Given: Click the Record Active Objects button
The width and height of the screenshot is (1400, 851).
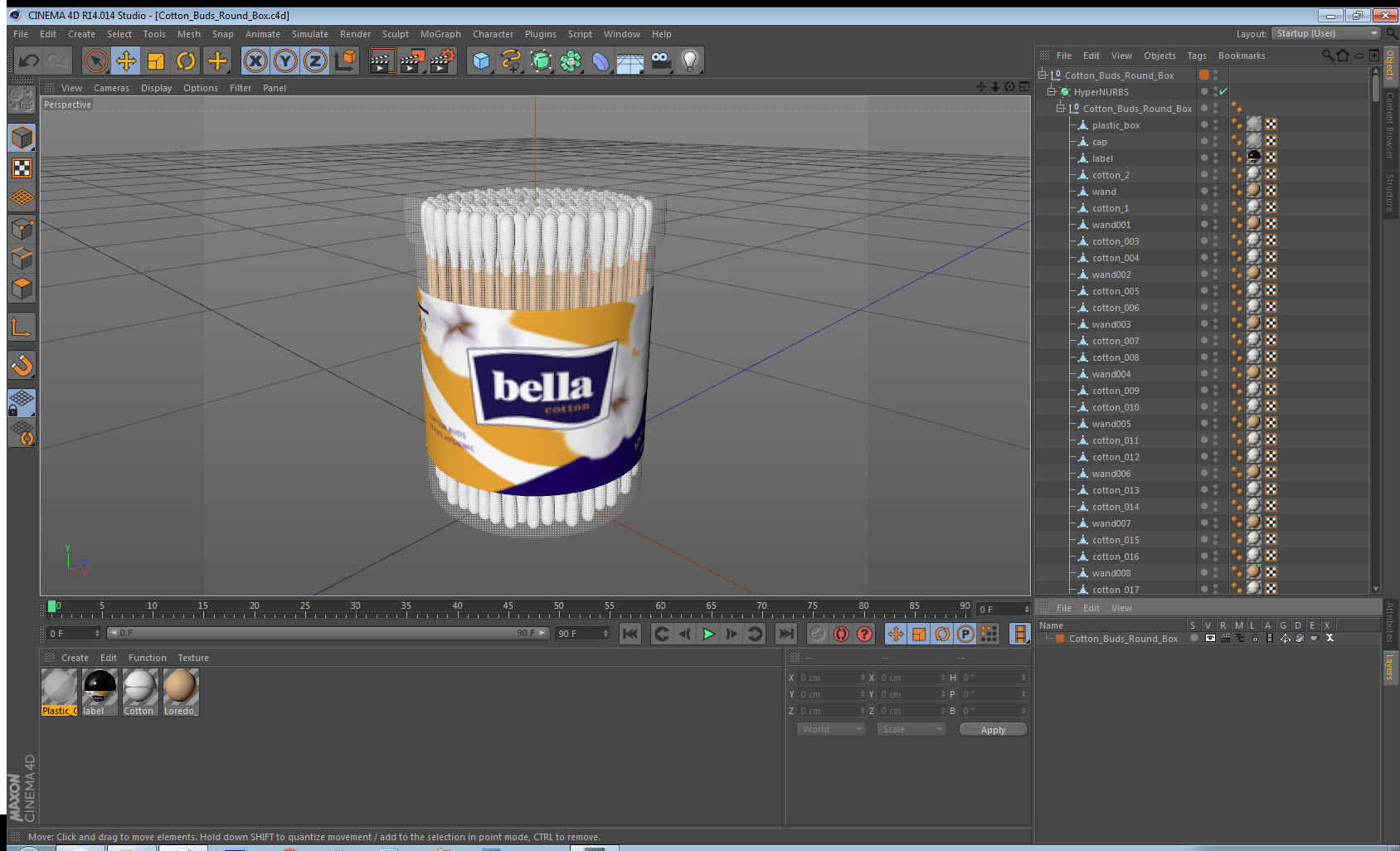Looking at the screenshot, I should coord(818,634).
